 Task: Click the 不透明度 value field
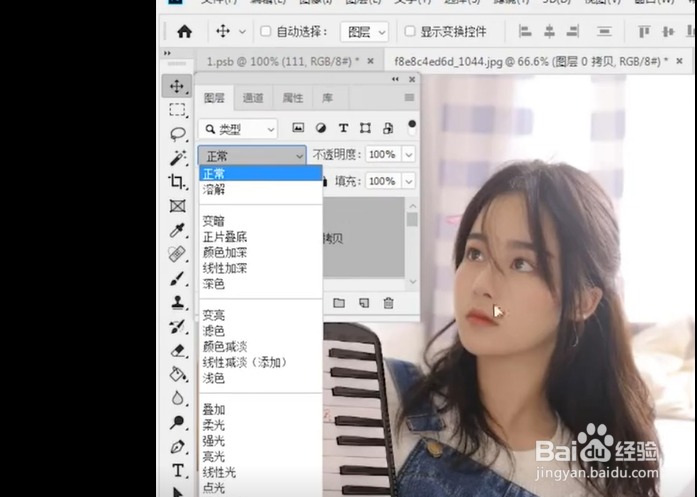[x=383, y=155]
